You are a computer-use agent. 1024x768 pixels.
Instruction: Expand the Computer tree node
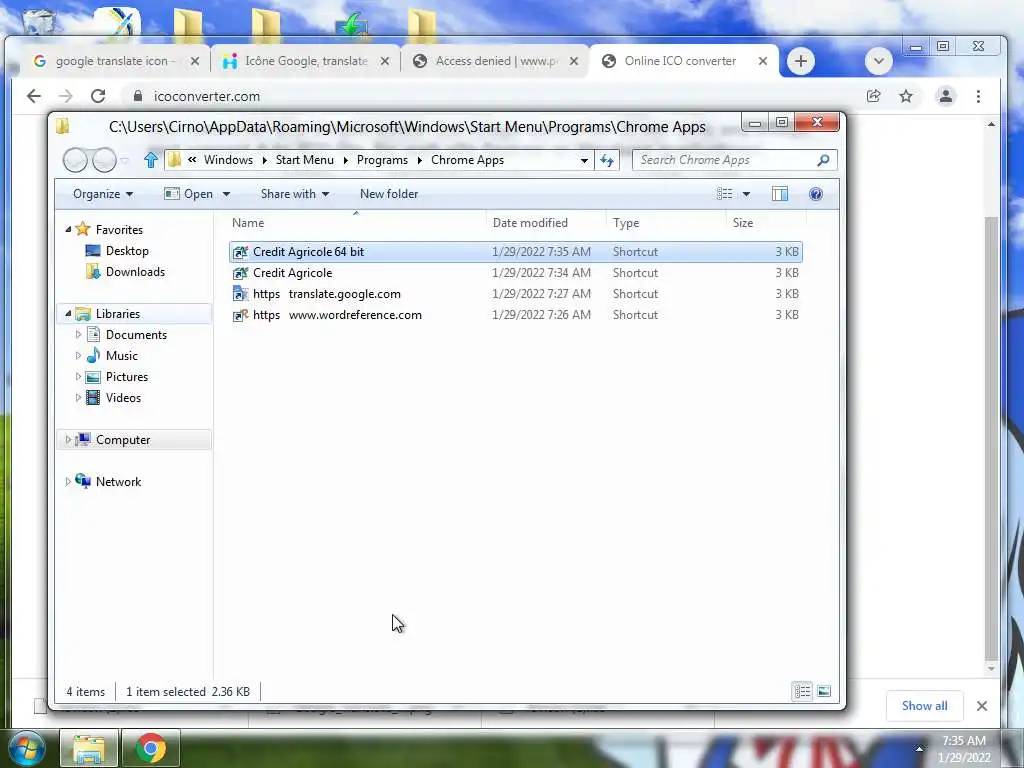68,440
